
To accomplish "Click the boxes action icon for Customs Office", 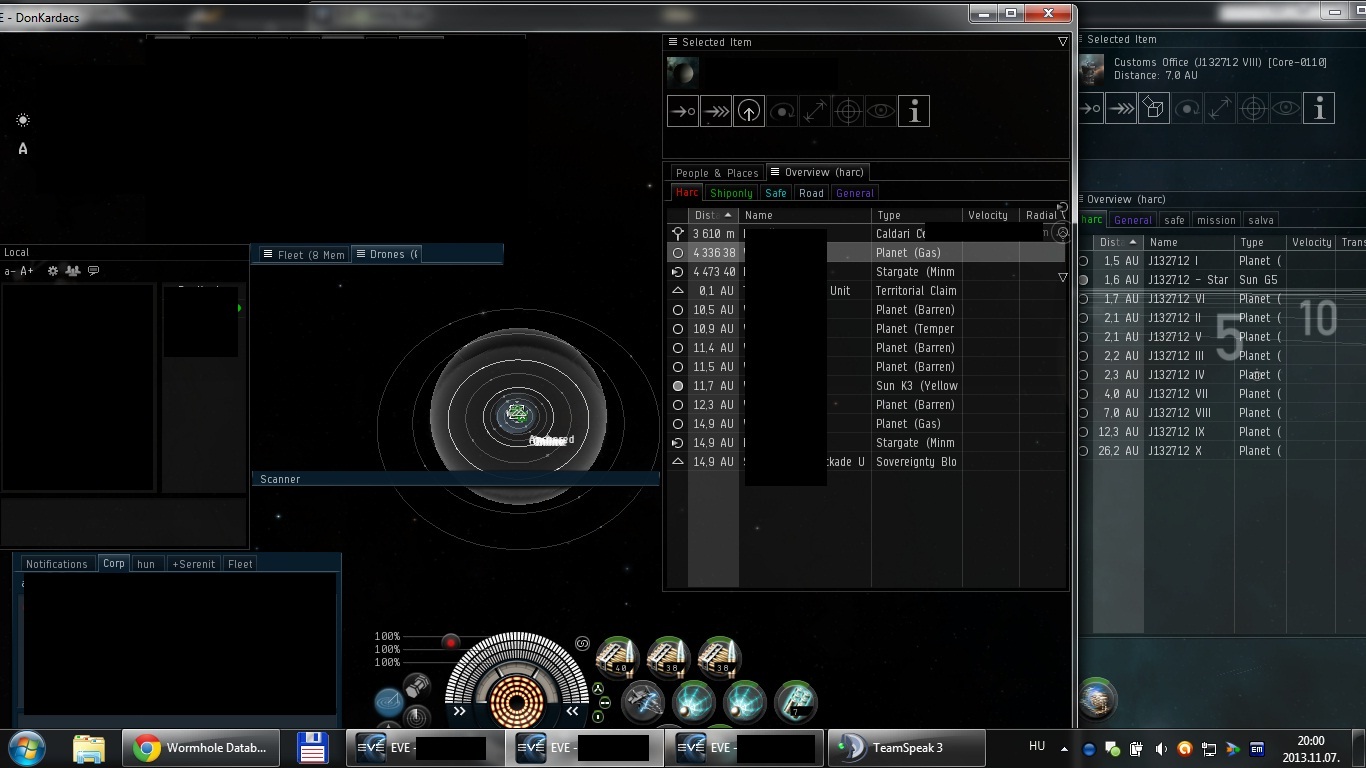I will click(1154, 108).
